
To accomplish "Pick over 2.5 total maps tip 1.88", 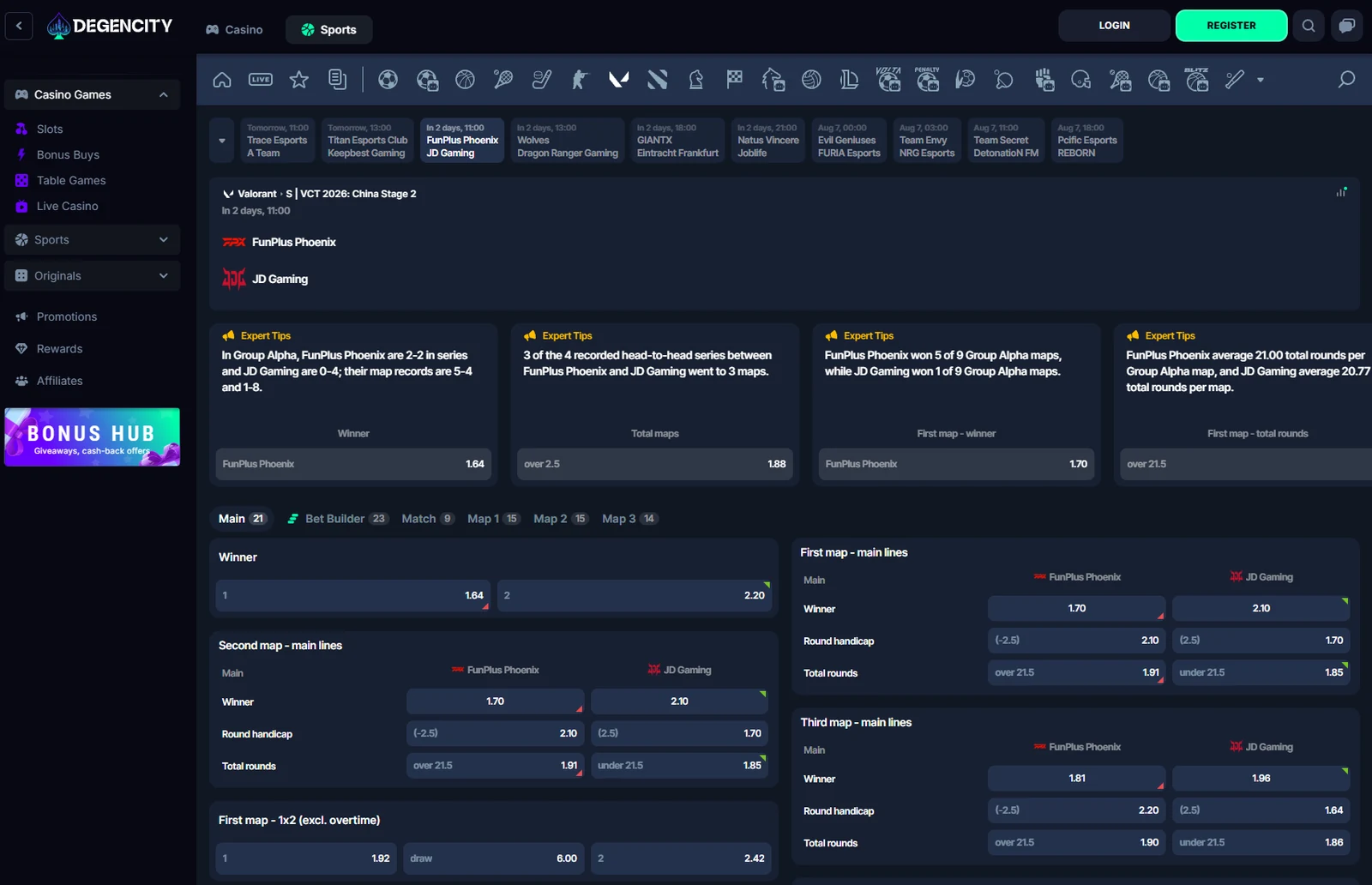I will pyautogui.click(x=655, y=464).
